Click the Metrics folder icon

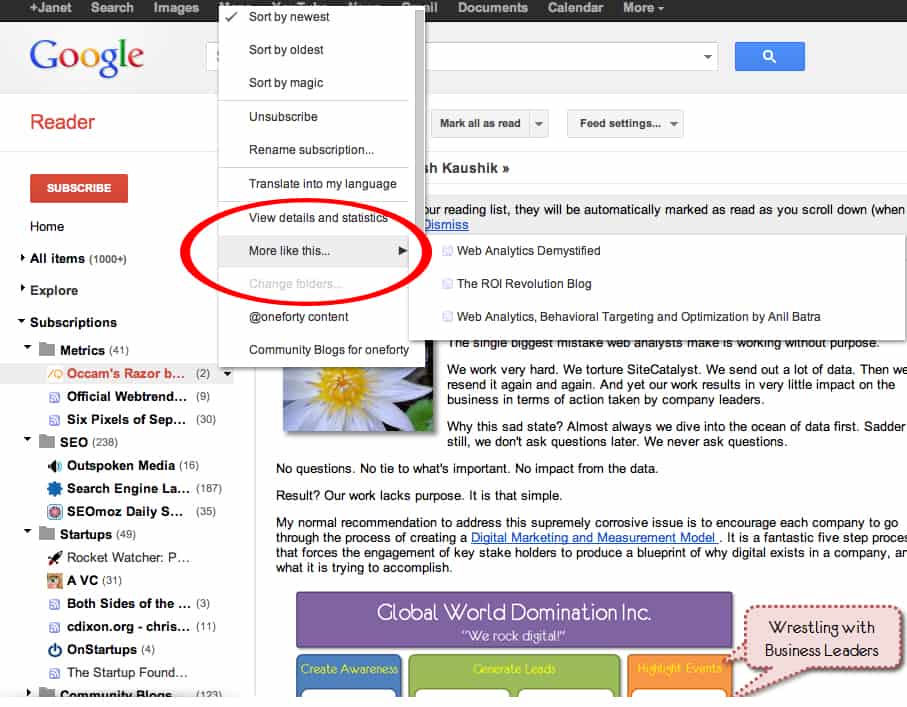46,349
